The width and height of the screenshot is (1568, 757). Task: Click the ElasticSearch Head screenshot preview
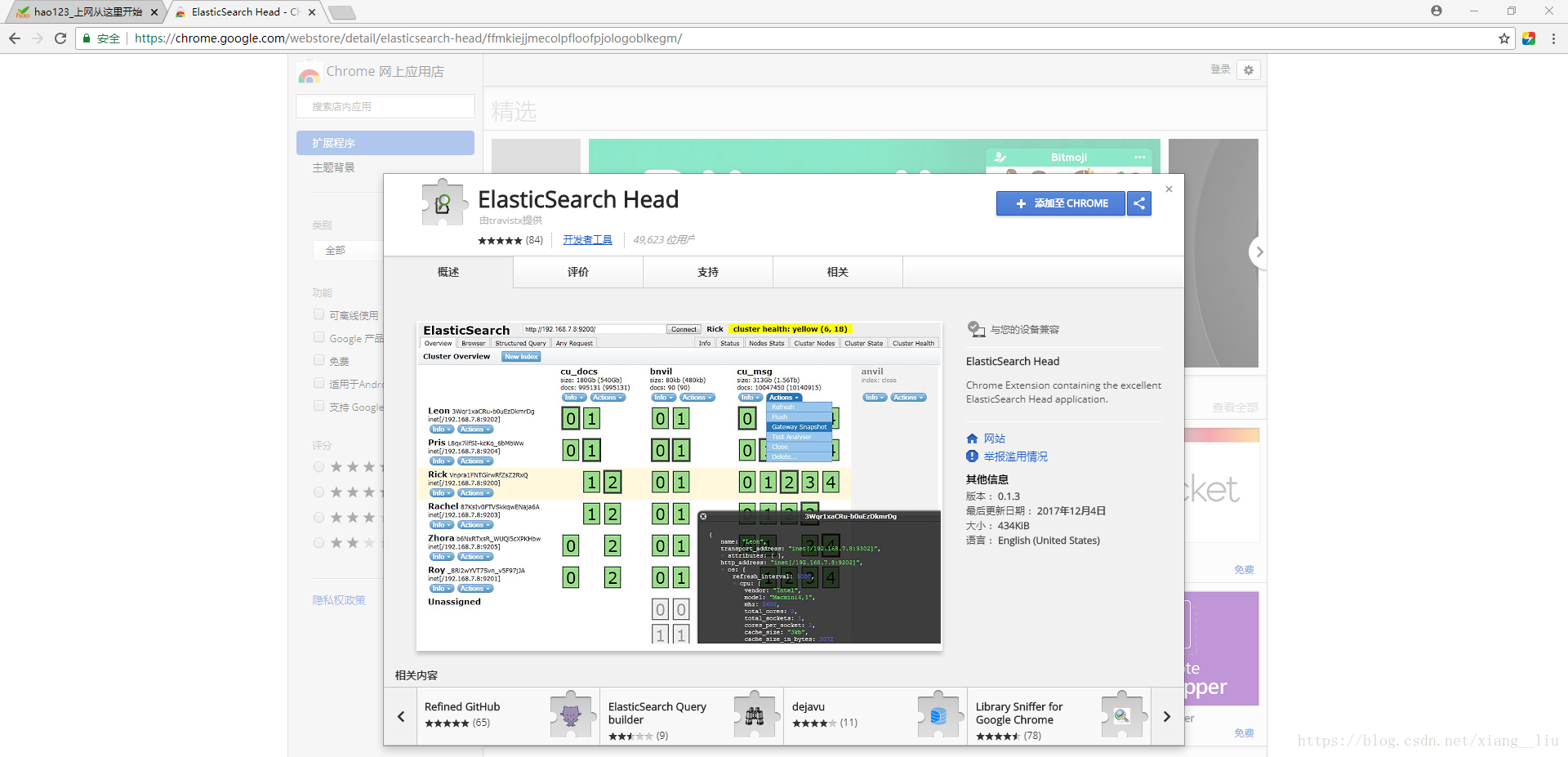(679, 486)
